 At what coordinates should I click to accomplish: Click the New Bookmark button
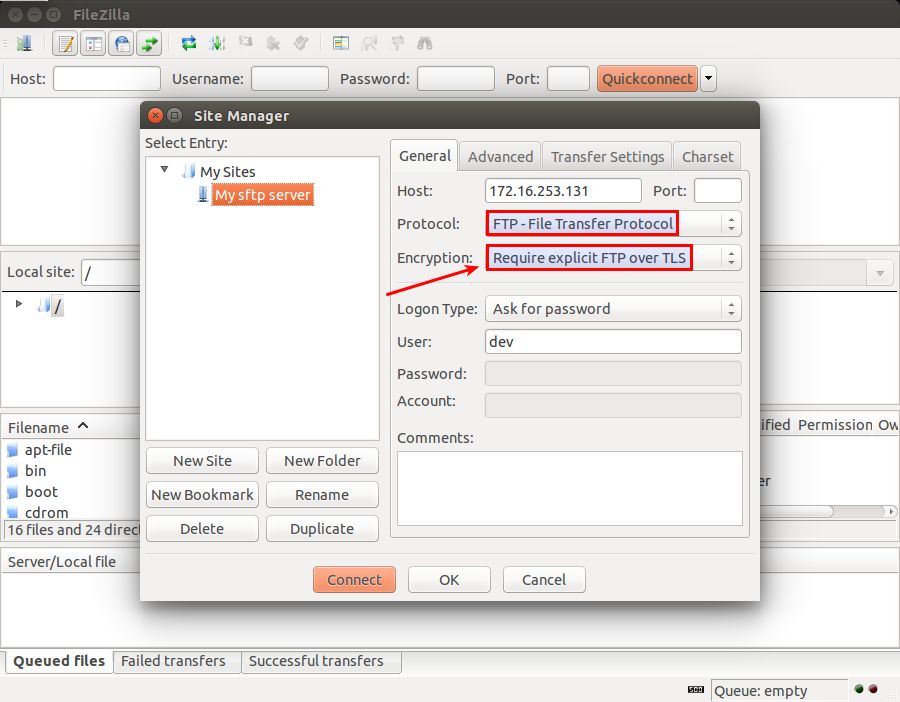[203, 495]
